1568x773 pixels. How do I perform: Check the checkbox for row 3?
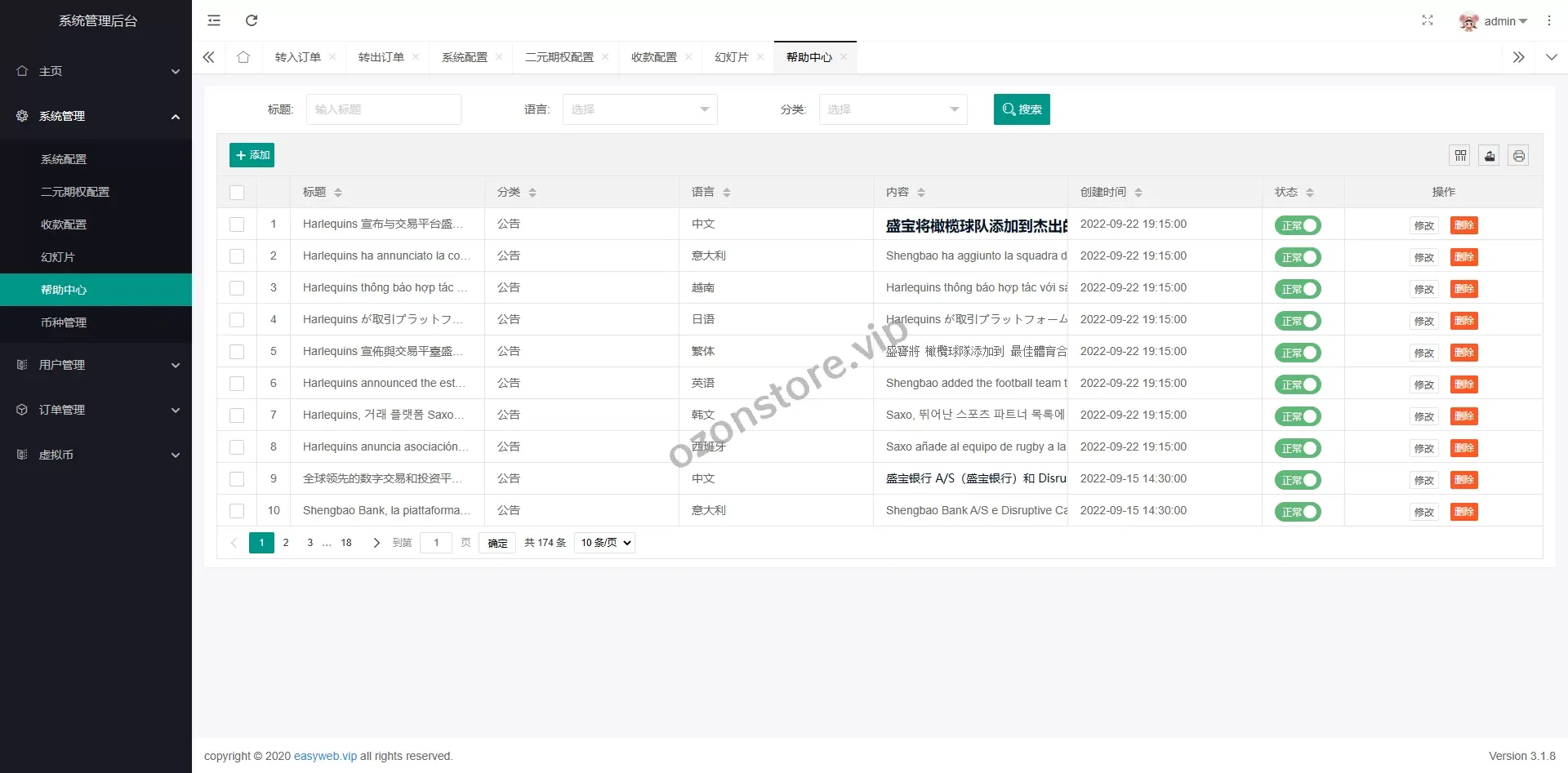point(237,288)
